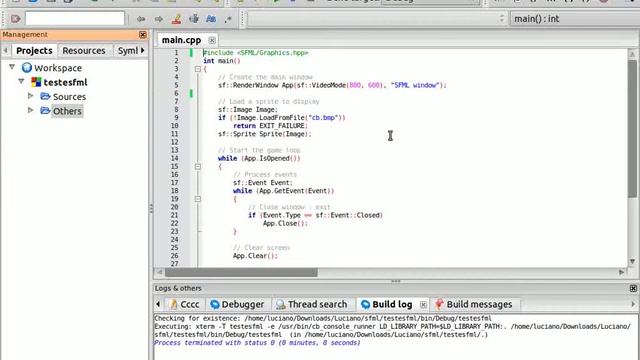
Task: Switch to the Projects tab
Action: (x=34, y=51)
